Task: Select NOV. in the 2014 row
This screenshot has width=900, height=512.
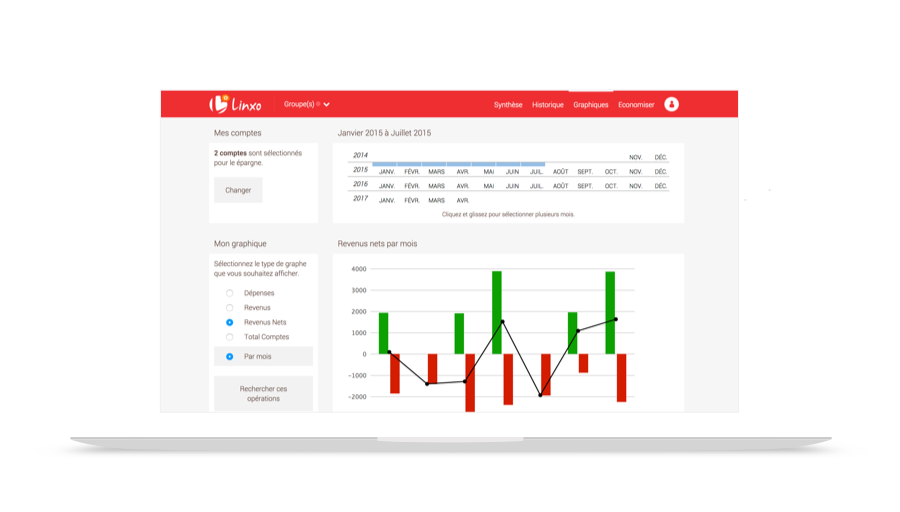Action: coord(635,157)
